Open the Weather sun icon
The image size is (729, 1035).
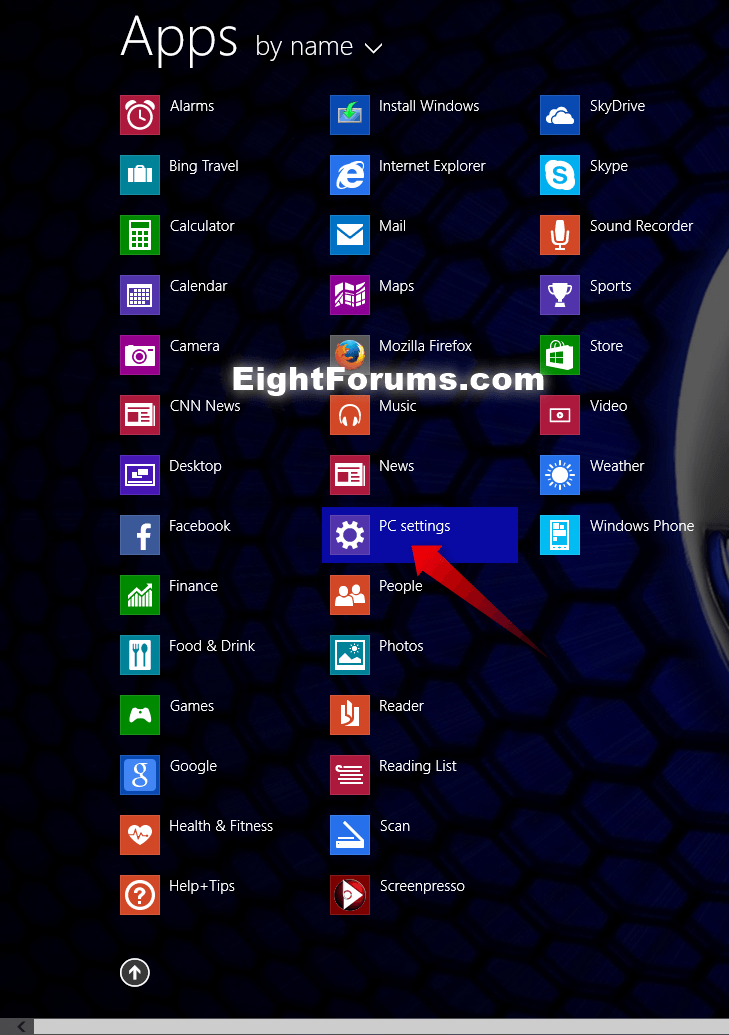tap(559, 475)
